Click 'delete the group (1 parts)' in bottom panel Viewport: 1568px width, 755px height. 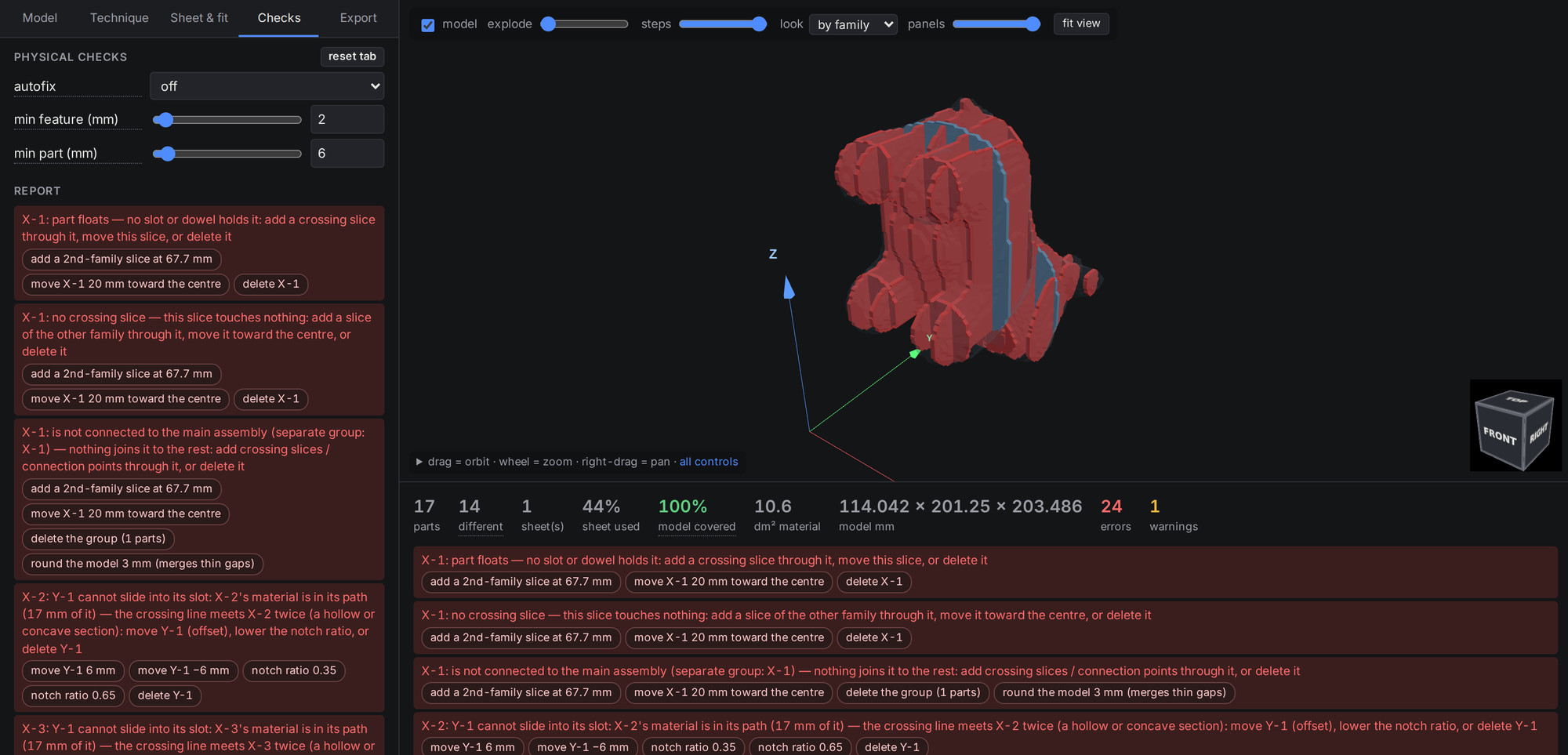(913, 692)
